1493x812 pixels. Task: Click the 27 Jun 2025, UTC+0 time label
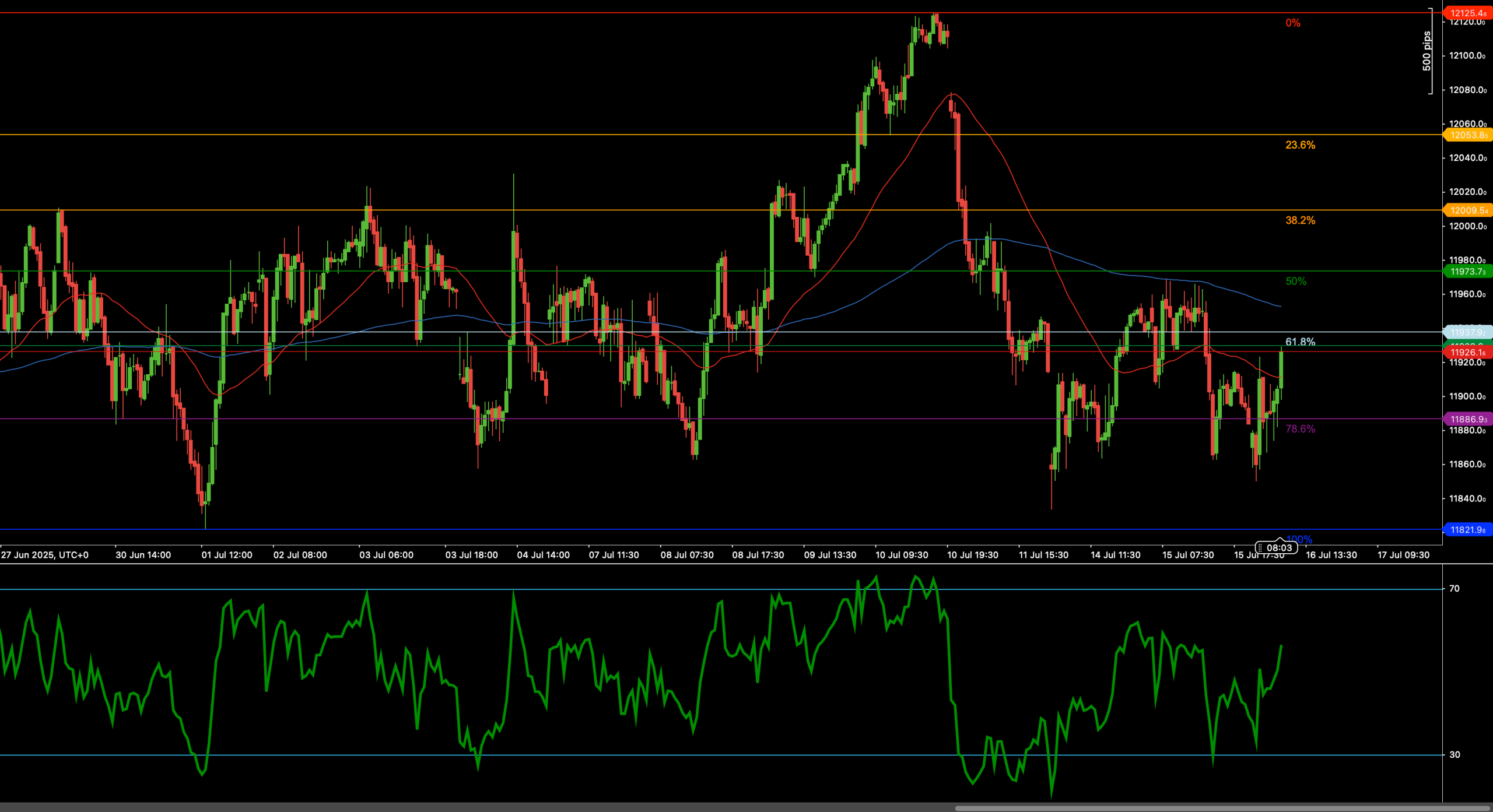45,555
